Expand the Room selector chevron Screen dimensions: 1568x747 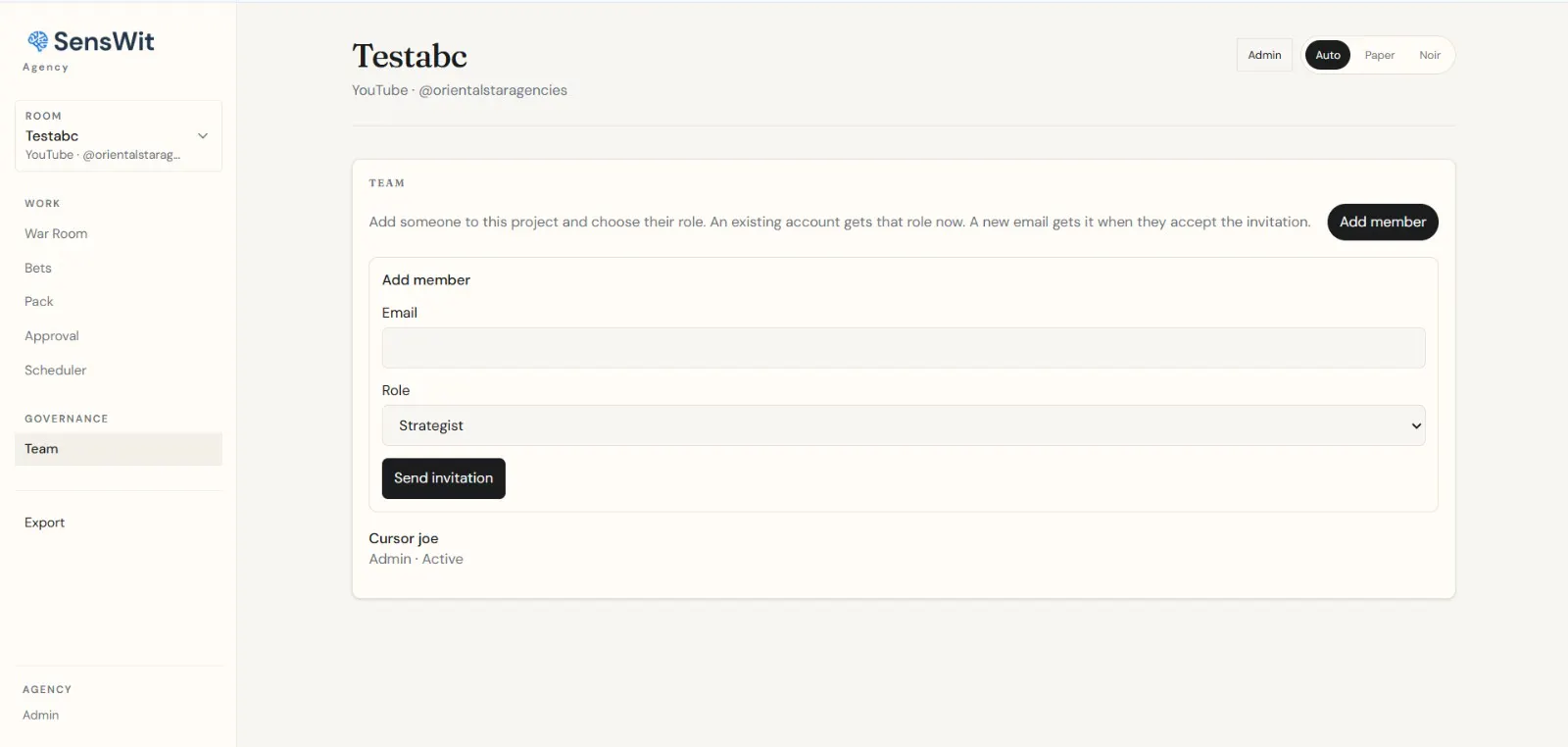click(x=203, y=136)
